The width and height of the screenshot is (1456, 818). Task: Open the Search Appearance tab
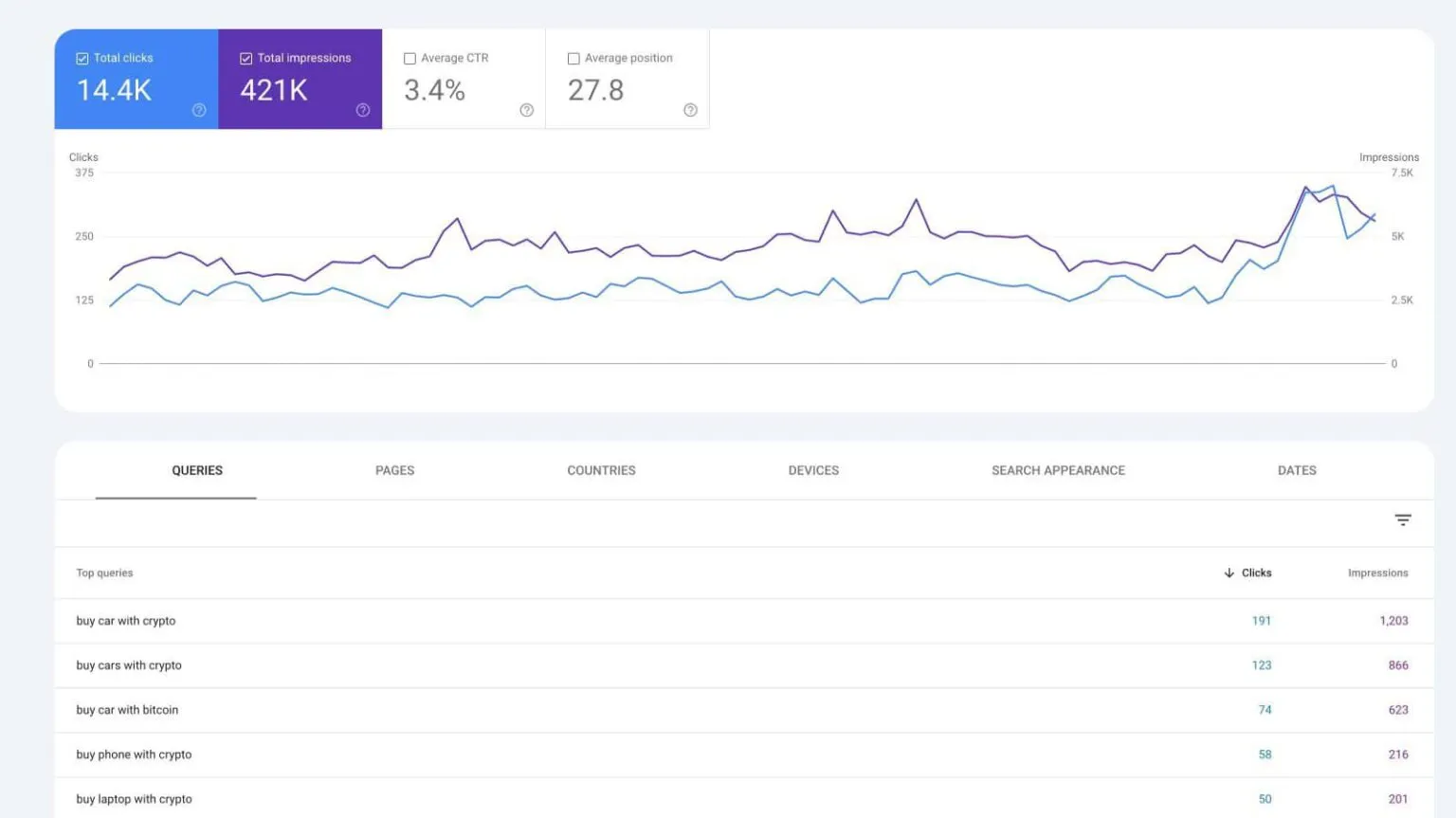1058,470
